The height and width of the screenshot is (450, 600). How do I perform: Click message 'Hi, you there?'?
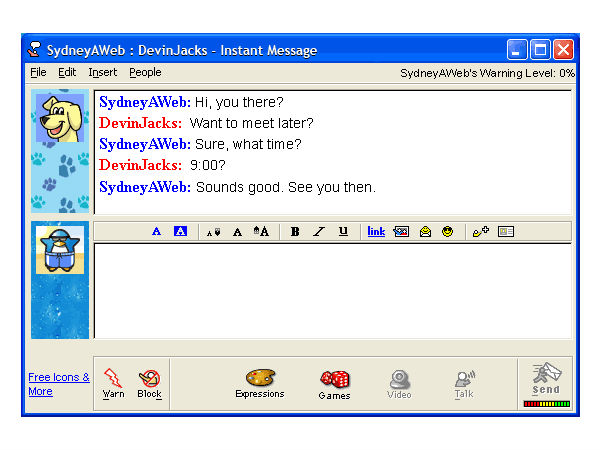[x=239, y=102]
